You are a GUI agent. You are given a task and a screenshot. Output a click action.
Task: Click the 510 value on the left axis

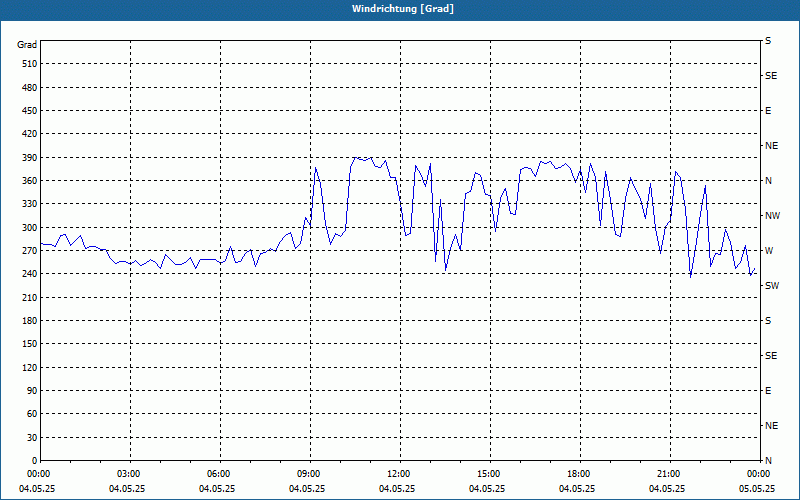coord(30,64)
